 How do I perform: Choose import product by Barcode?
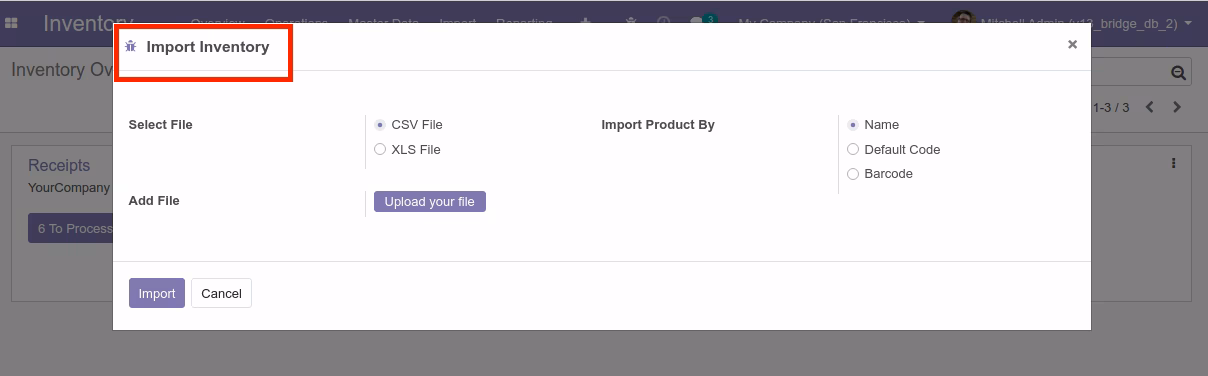click(x=853, y=174)
